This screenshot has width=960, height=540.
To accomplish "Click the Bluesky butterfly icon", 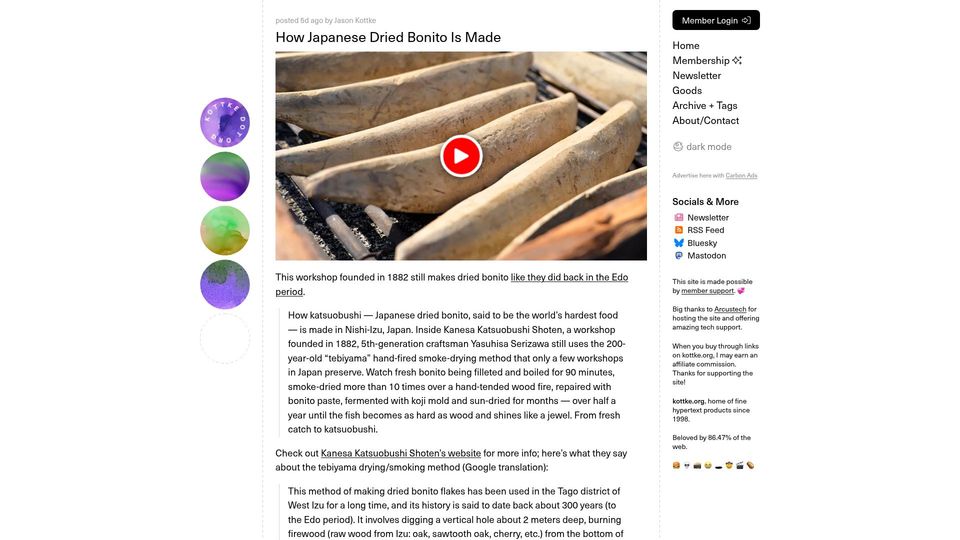I will [678, 243].
